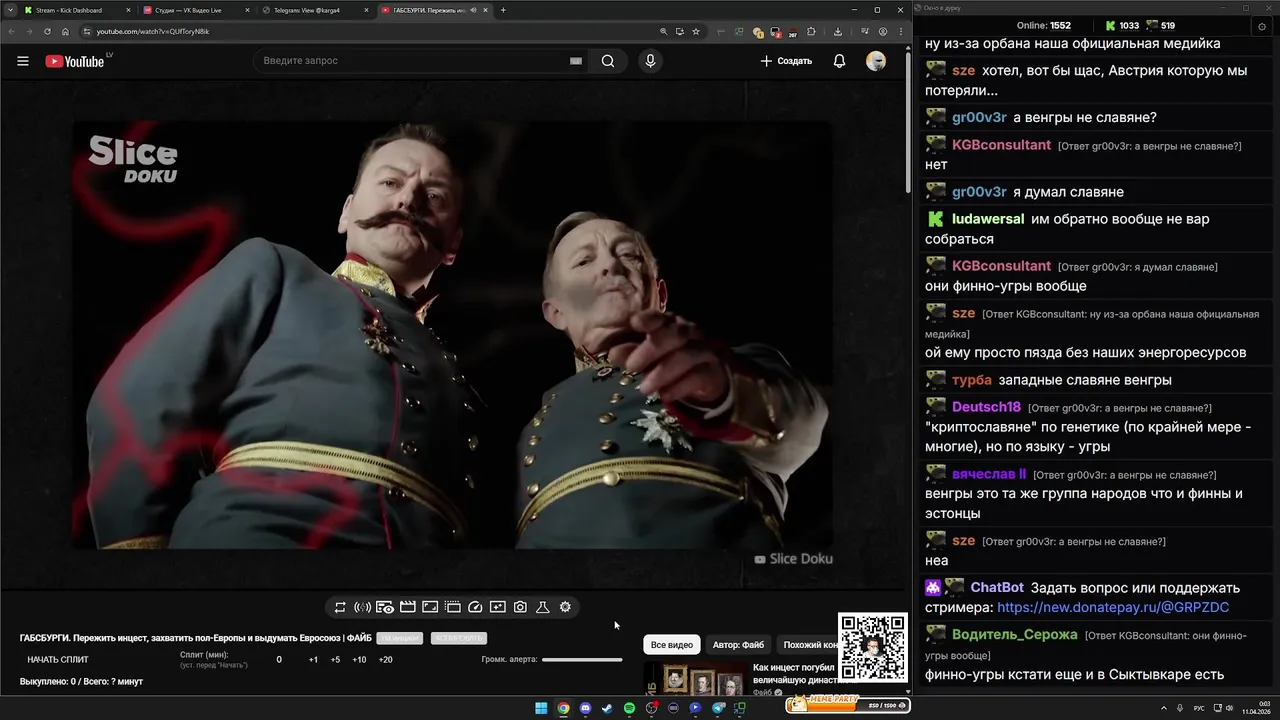Add +20 minutes to the split
This screenshot has height=720, width=1280.
(385, 660)
